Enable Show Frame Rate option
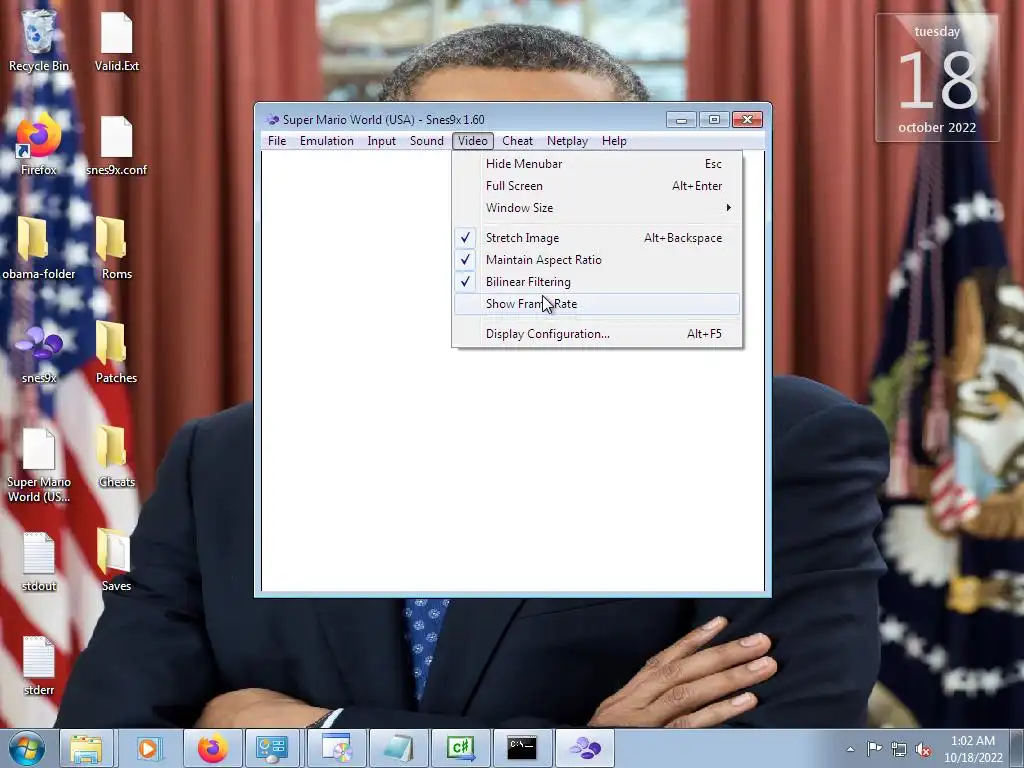This screenshot has height=768, width=1024. coord(597,304)
